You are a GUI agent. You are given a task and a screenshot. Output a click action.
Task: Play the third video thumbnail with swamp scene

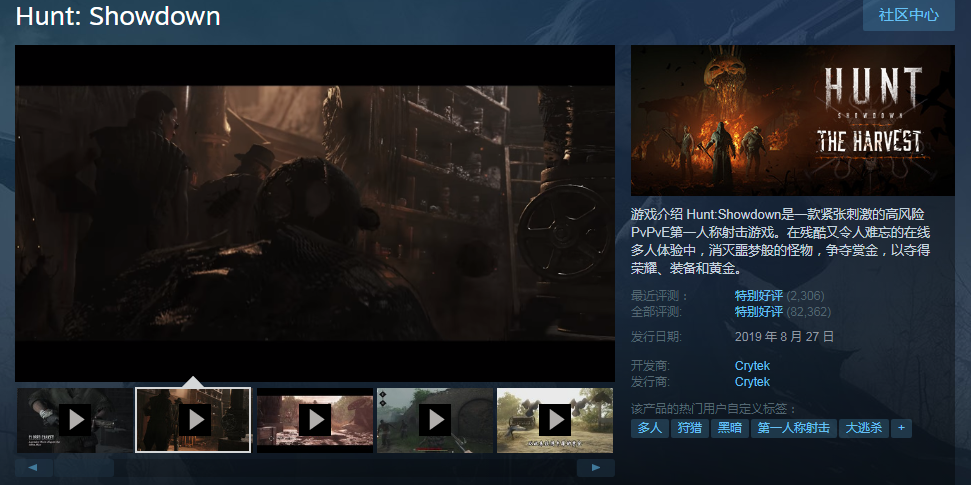(x=315, y=420)
